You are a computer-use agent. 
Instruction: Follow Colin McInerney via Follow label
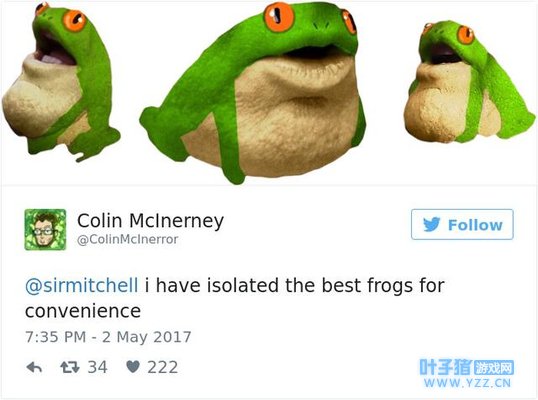tap(475, 225)
